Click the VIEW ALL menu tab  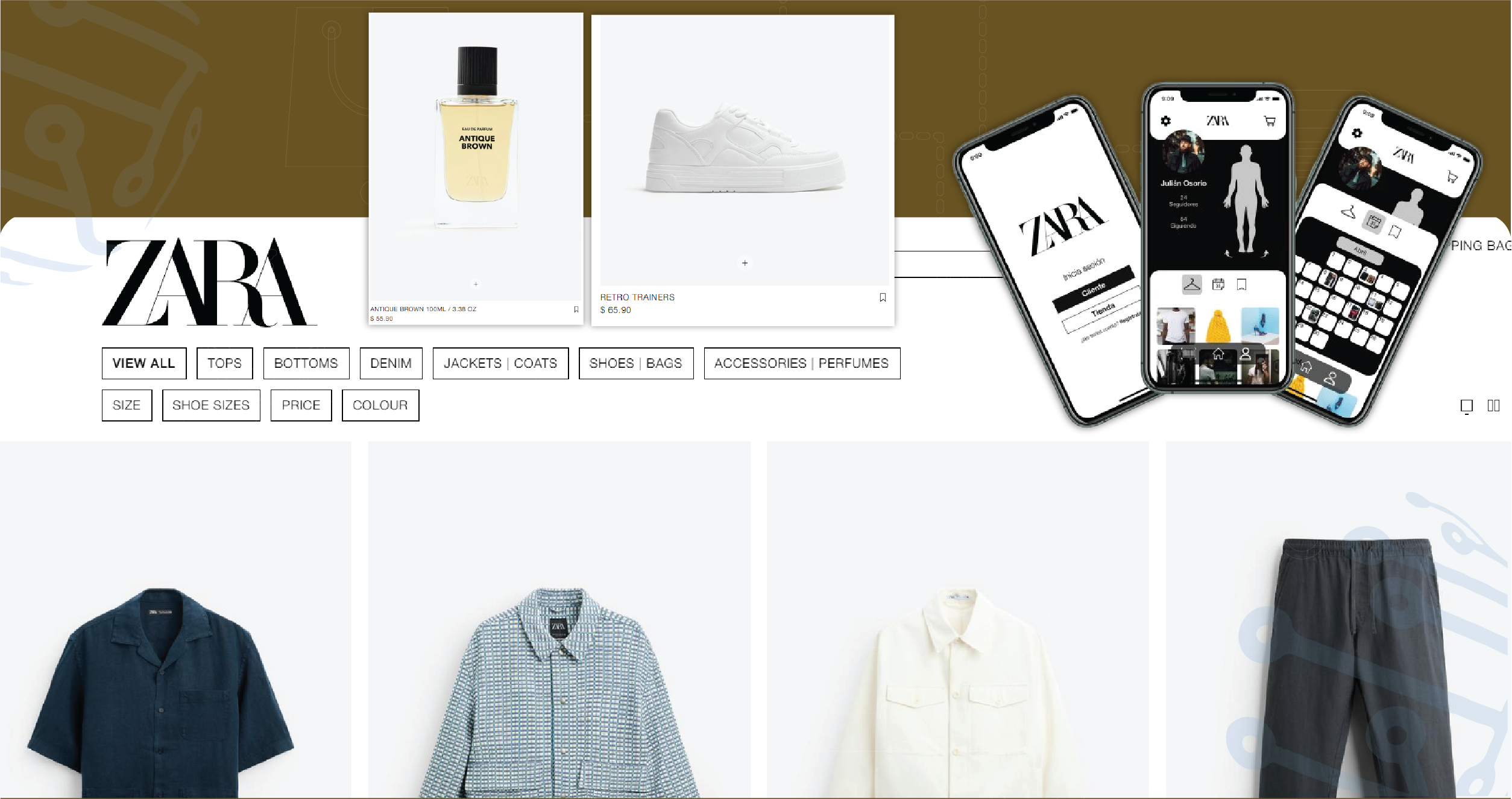[x=143, y=363]
